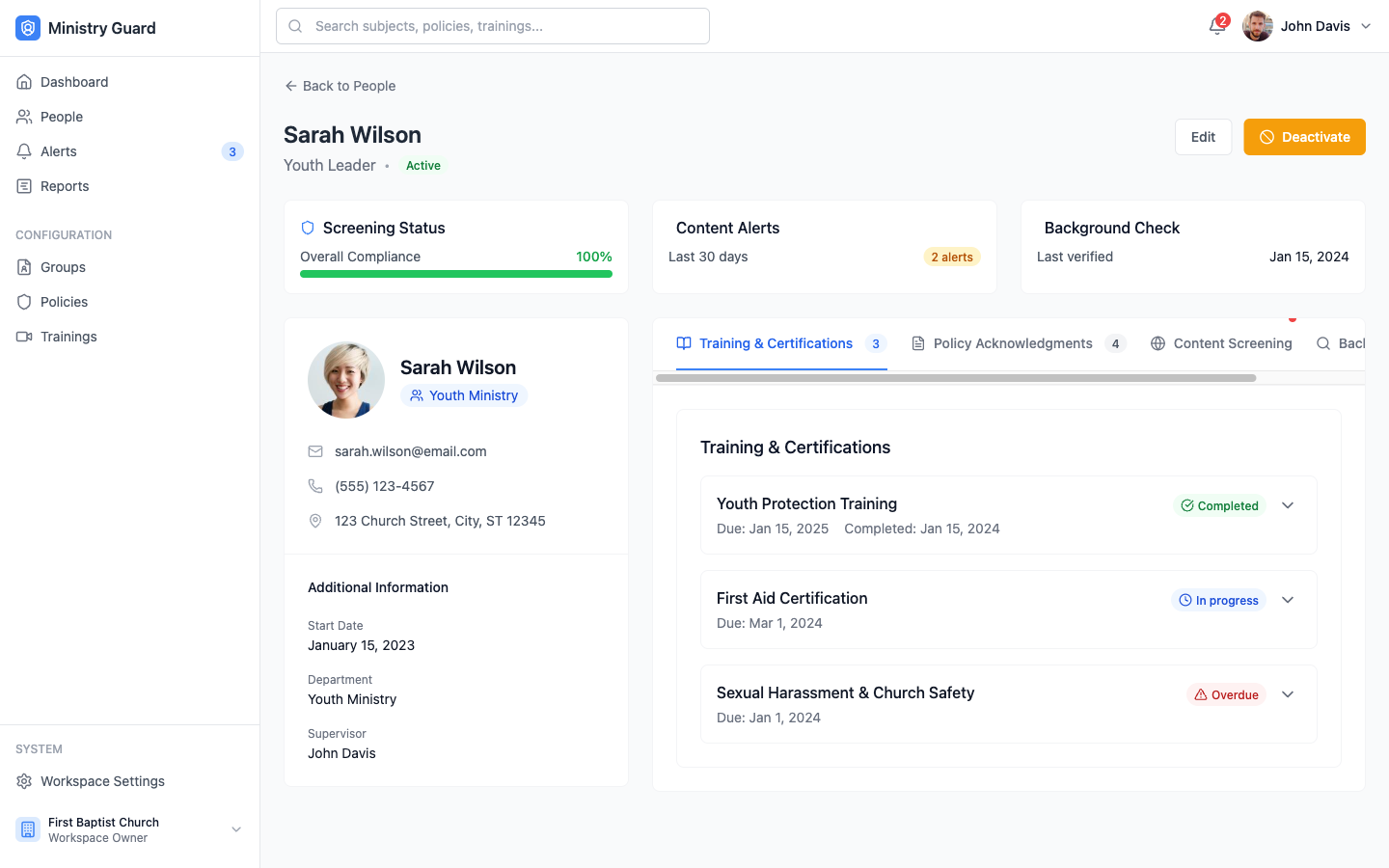This screenshot has height=868, width=1389.
Task: Click the Ministry Guard shield logo
Action: (28, 28)
